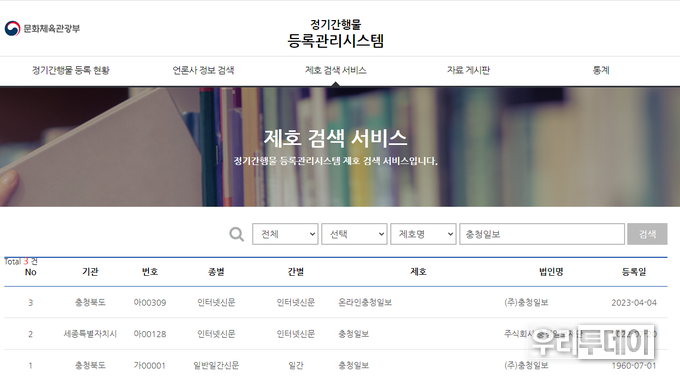The image size is (680, 380).
Task: Click the 제호 column header
Action: click(x=418, y=272)
